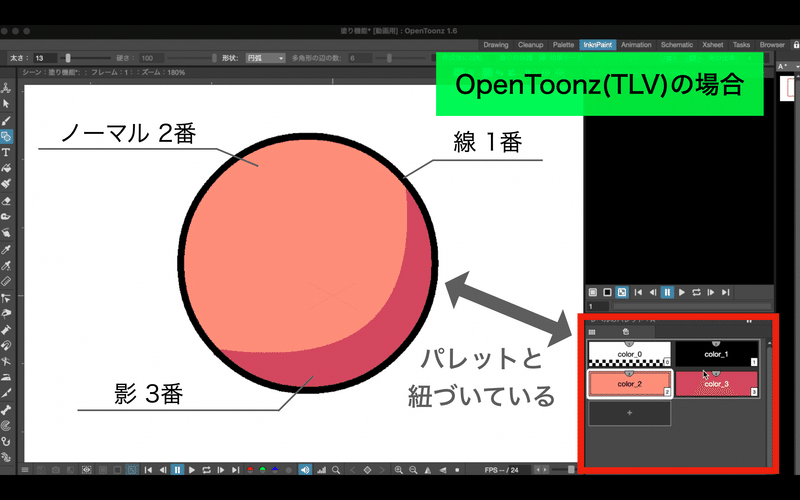The height and width of the screenshot is (500, 800).
Task: Select the Tape tool
Action: 6,217
